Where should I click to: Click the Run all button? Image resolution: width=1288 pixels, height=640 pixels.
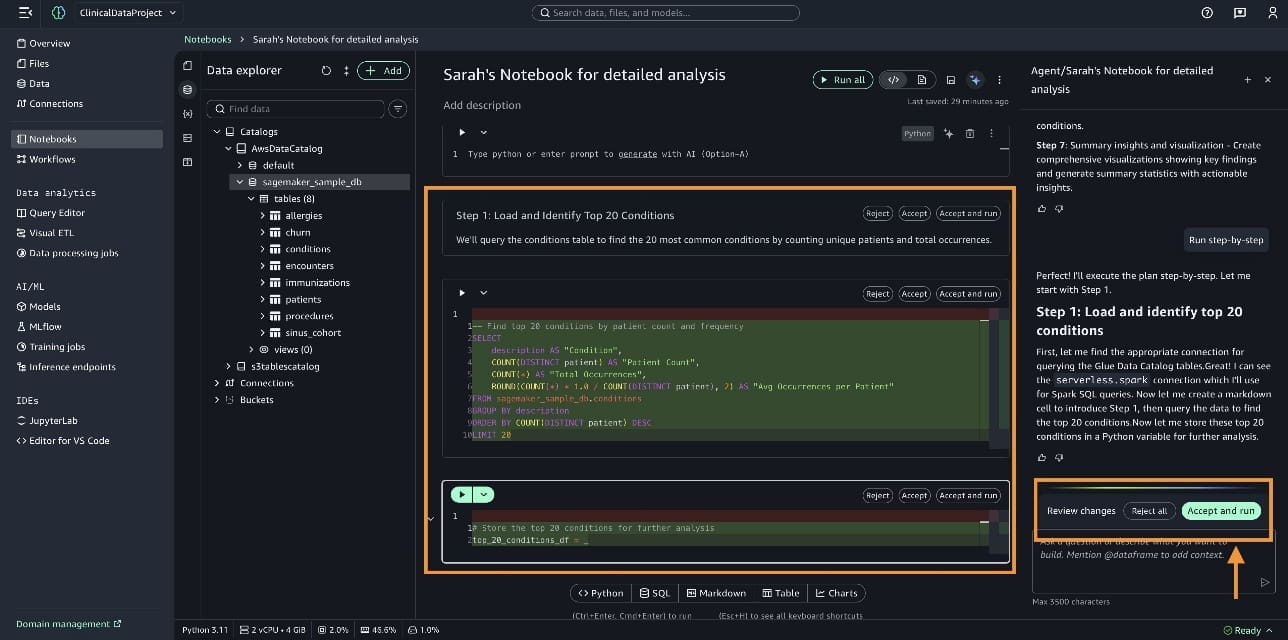[x=841, y=80]
